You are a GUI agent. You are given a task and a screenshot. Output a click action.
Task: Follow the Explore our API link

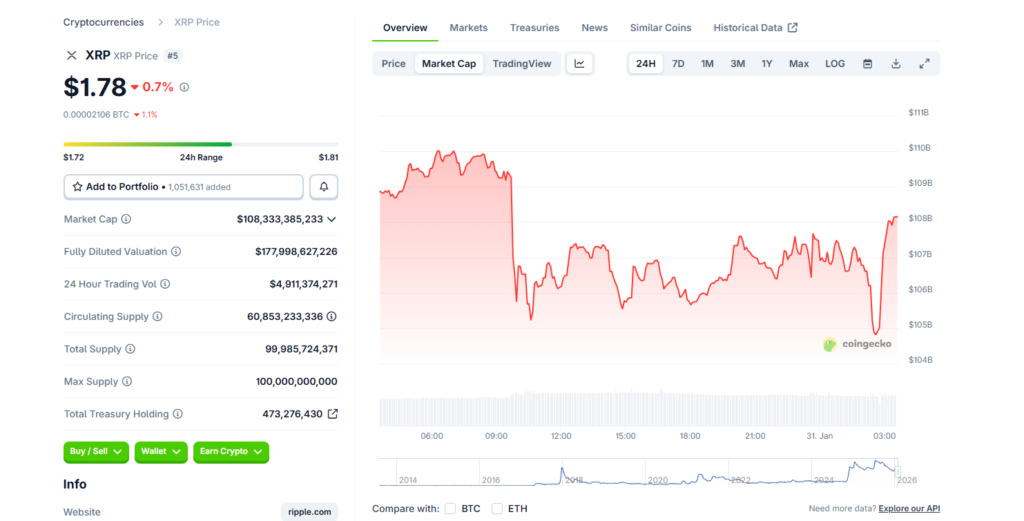909,509
